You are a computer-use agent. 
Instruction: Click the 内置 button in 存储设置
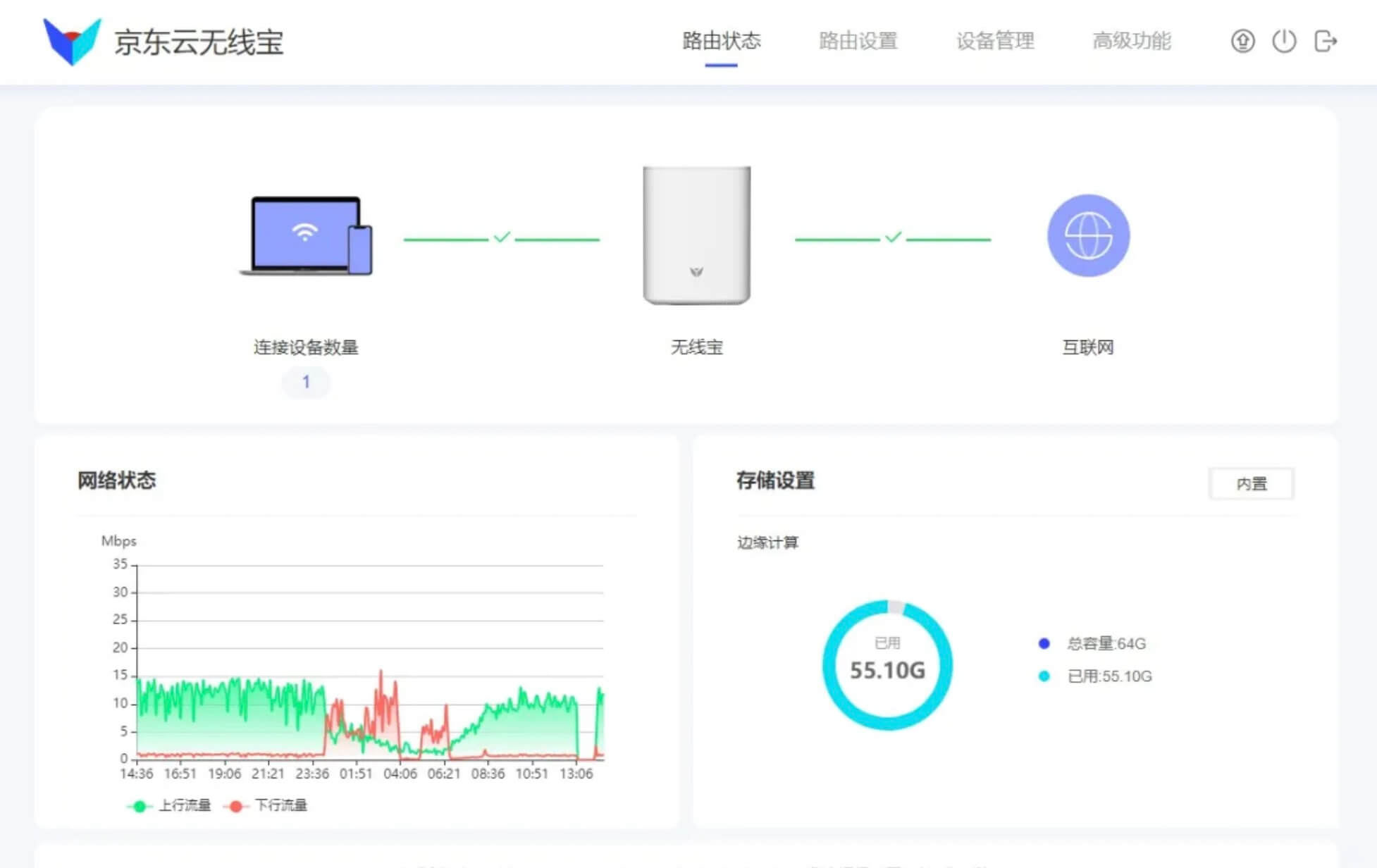1252,484
